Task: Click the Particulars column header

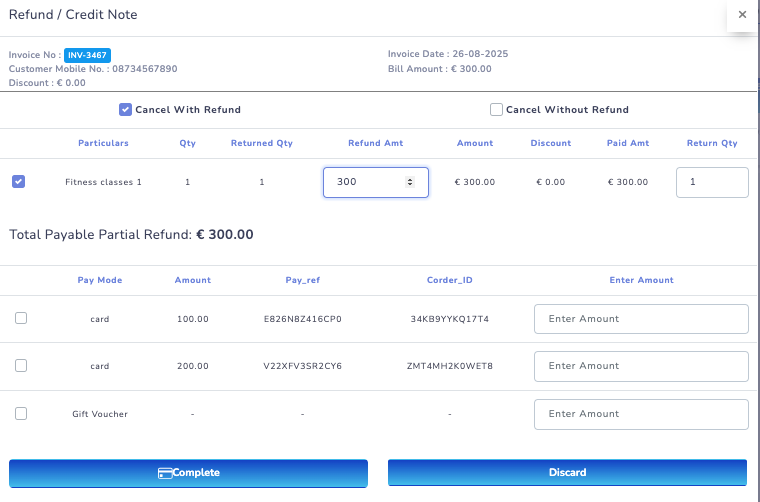Action: [x=103, y=143]
